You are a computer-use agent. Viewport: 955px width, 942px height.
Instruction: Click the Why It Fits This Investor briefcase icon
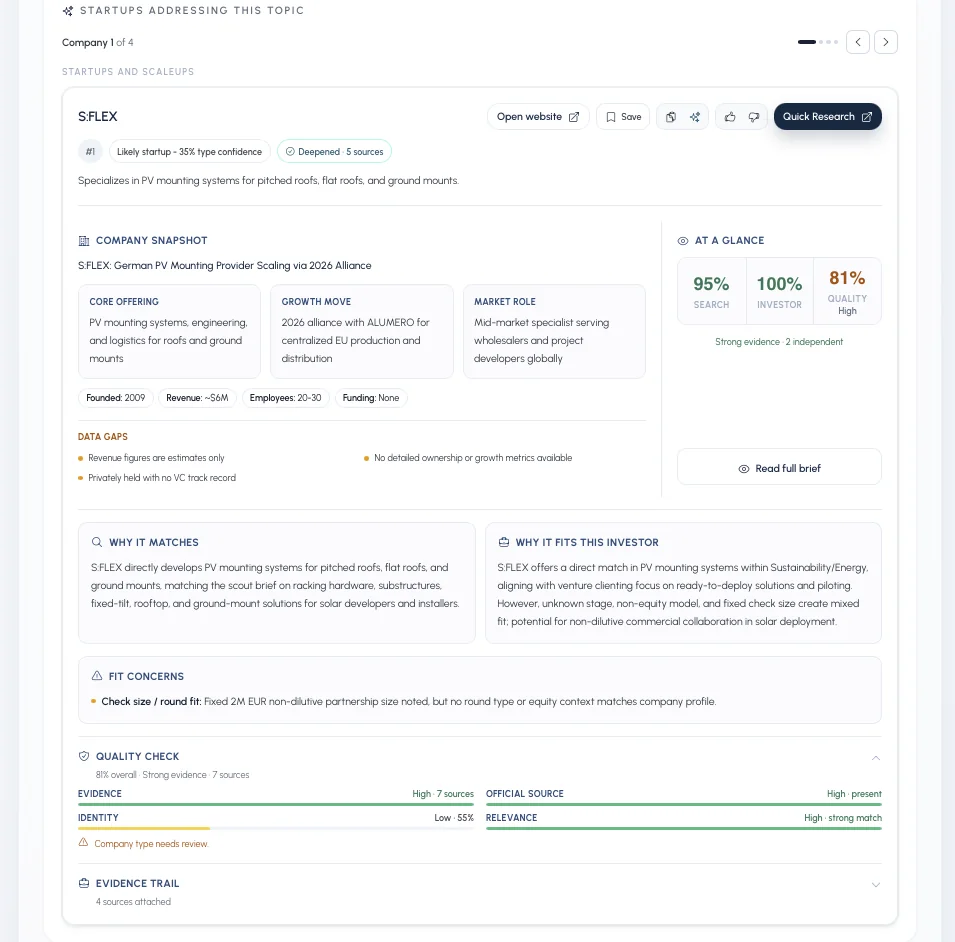point(504,542)
